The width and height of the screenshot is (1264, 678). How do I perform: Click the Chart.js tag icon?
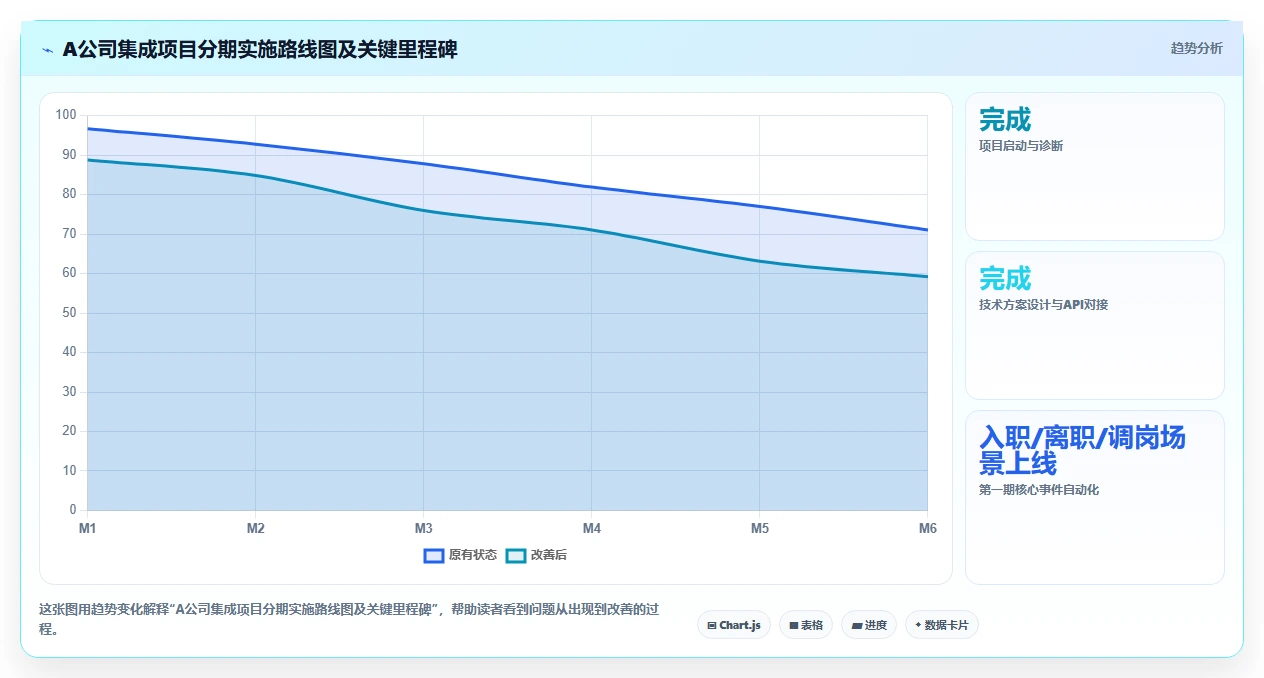point(711,626)
